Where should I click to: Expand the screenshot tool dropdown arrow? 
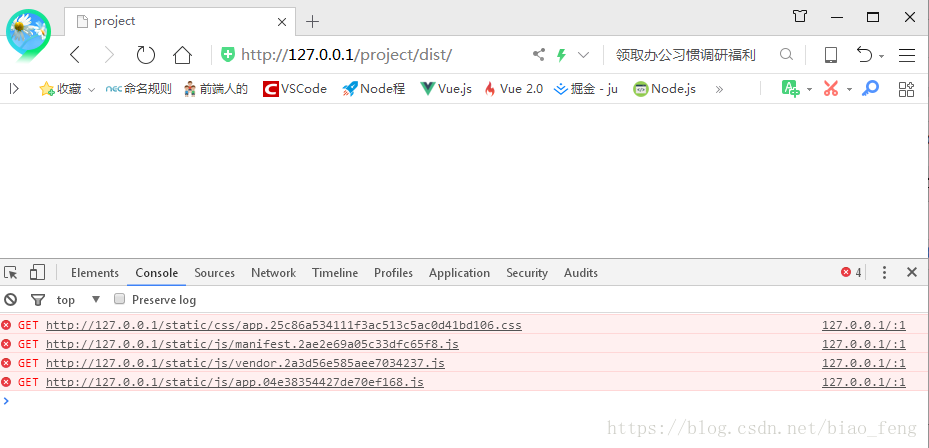pos(849,90)
